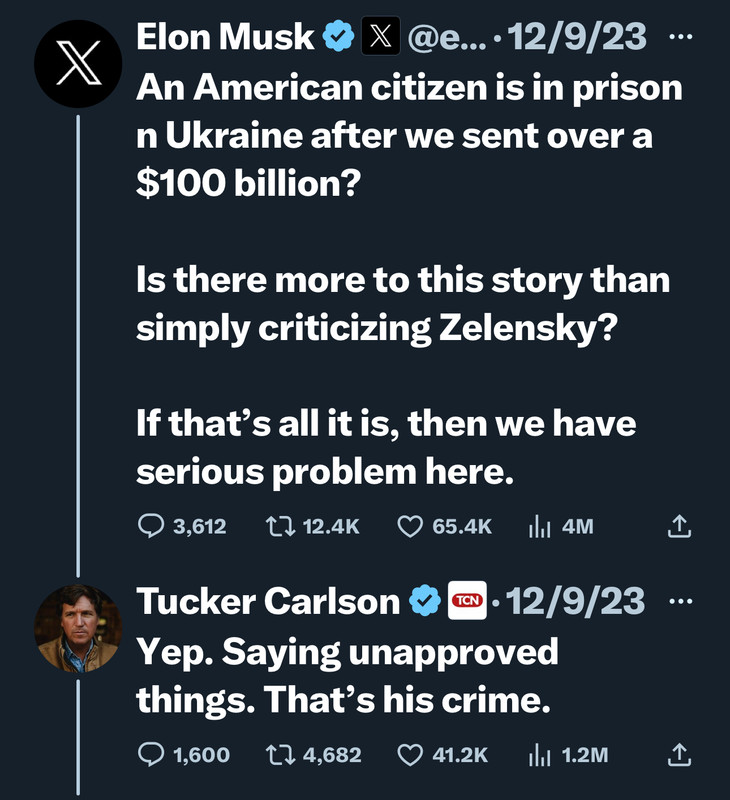This screenshot has height=800, width=730.
Task: Open more options on Tucker Carlson's reply
Action: 679,601
